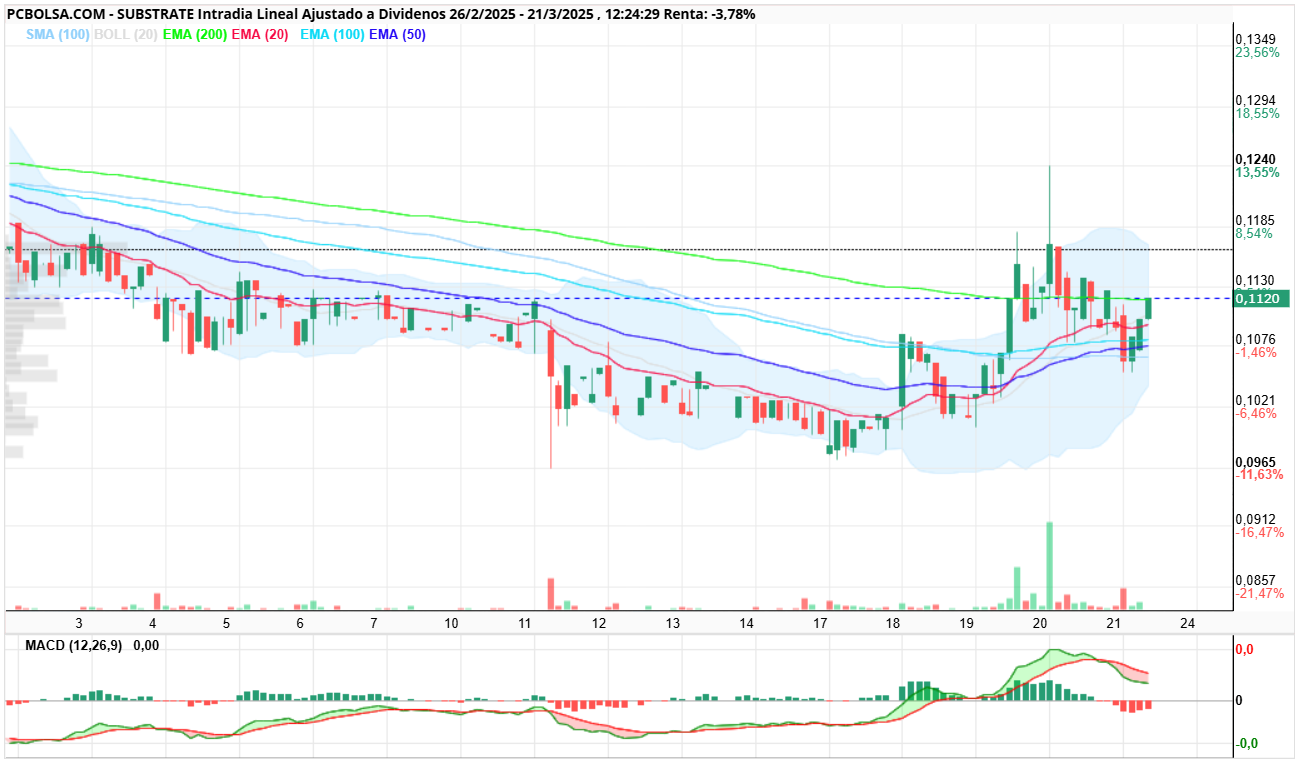Click date label 10 on time axis

[451, 622]
